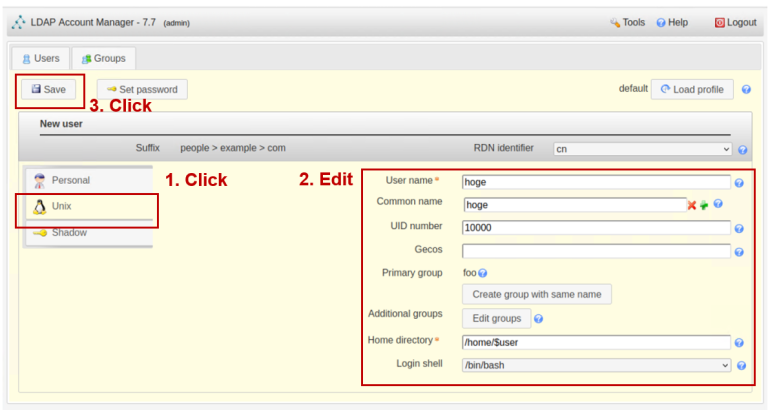The width and height of the screenshot is (768, 410).
Task: Open help next to Edit groups
Action: 539,319
